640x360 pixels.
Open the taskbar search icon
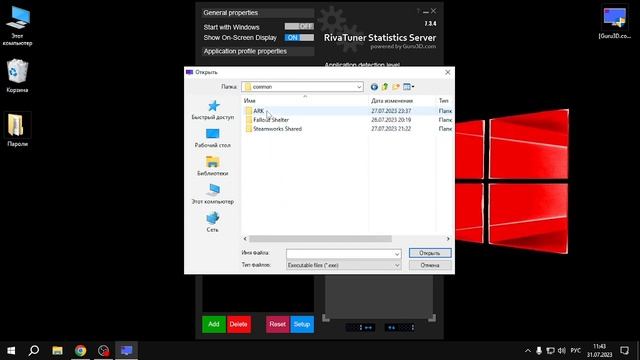pyautogui.click(x=34, y=351)
